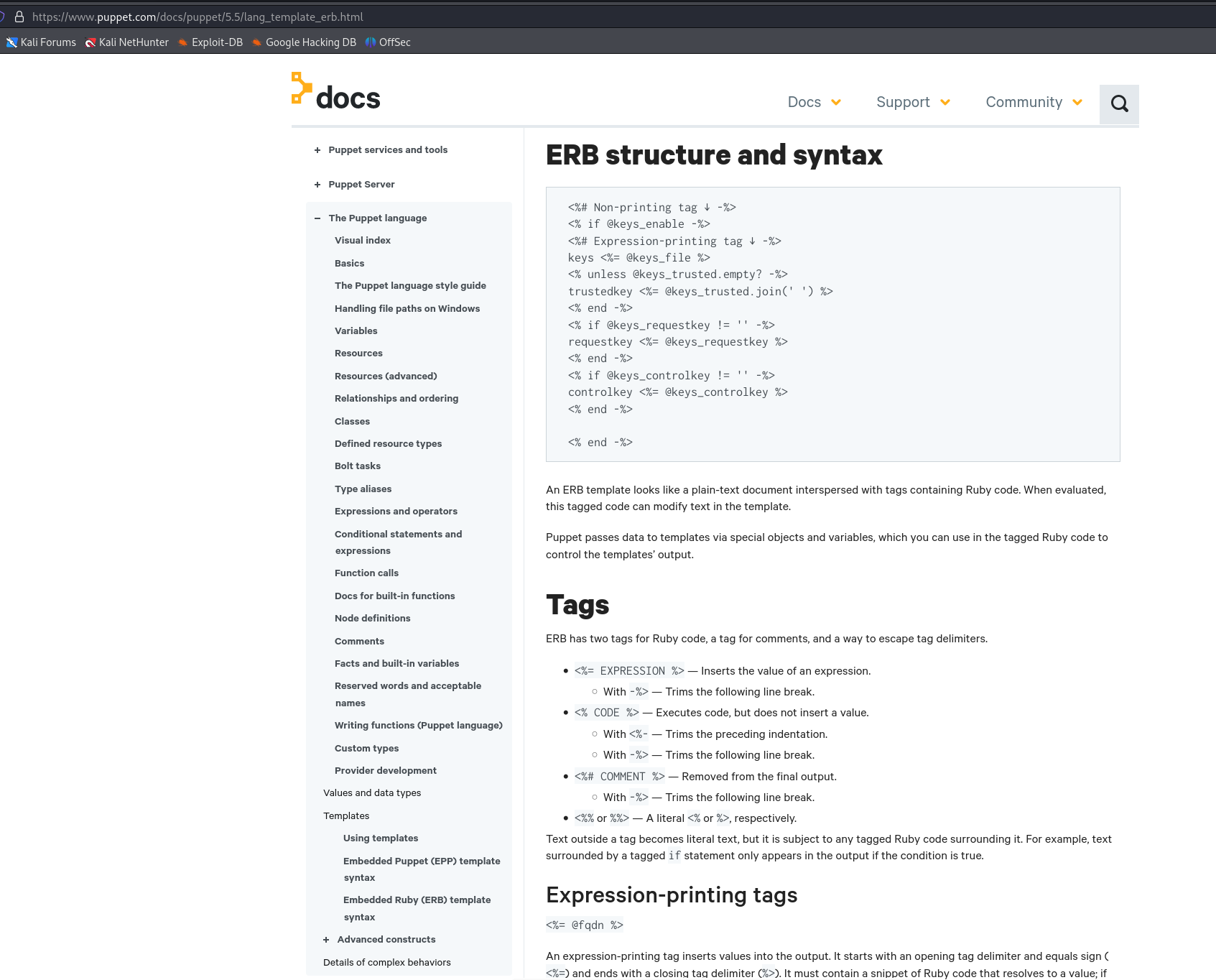Image resolution: width=1216 pixels, height=980 pixels.
Task: Open Relationships and ordering page
Action: [x=396, y=399]
